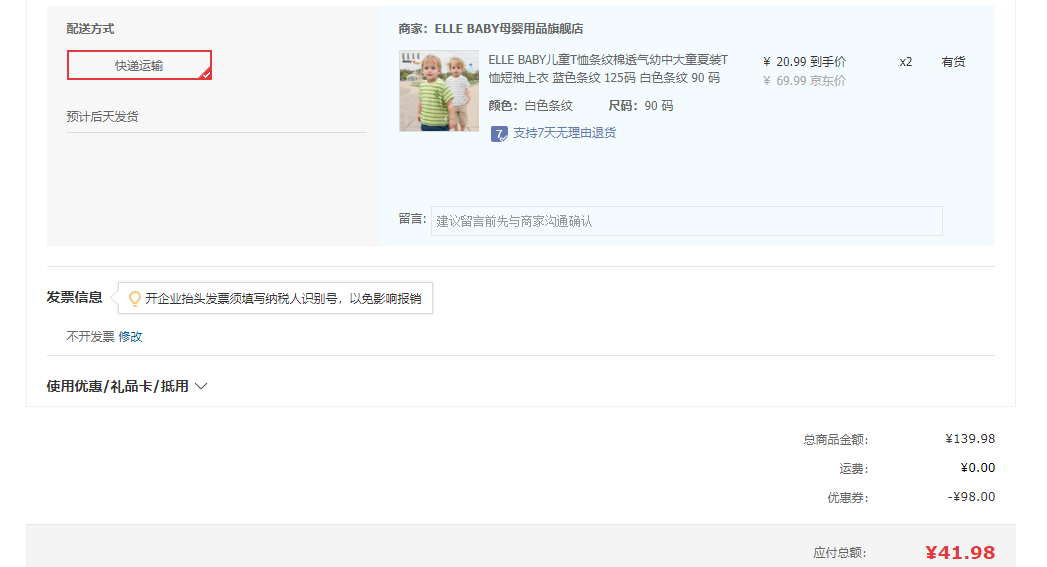
Task: Click the 7-day return shield icon
Action: 499,133
